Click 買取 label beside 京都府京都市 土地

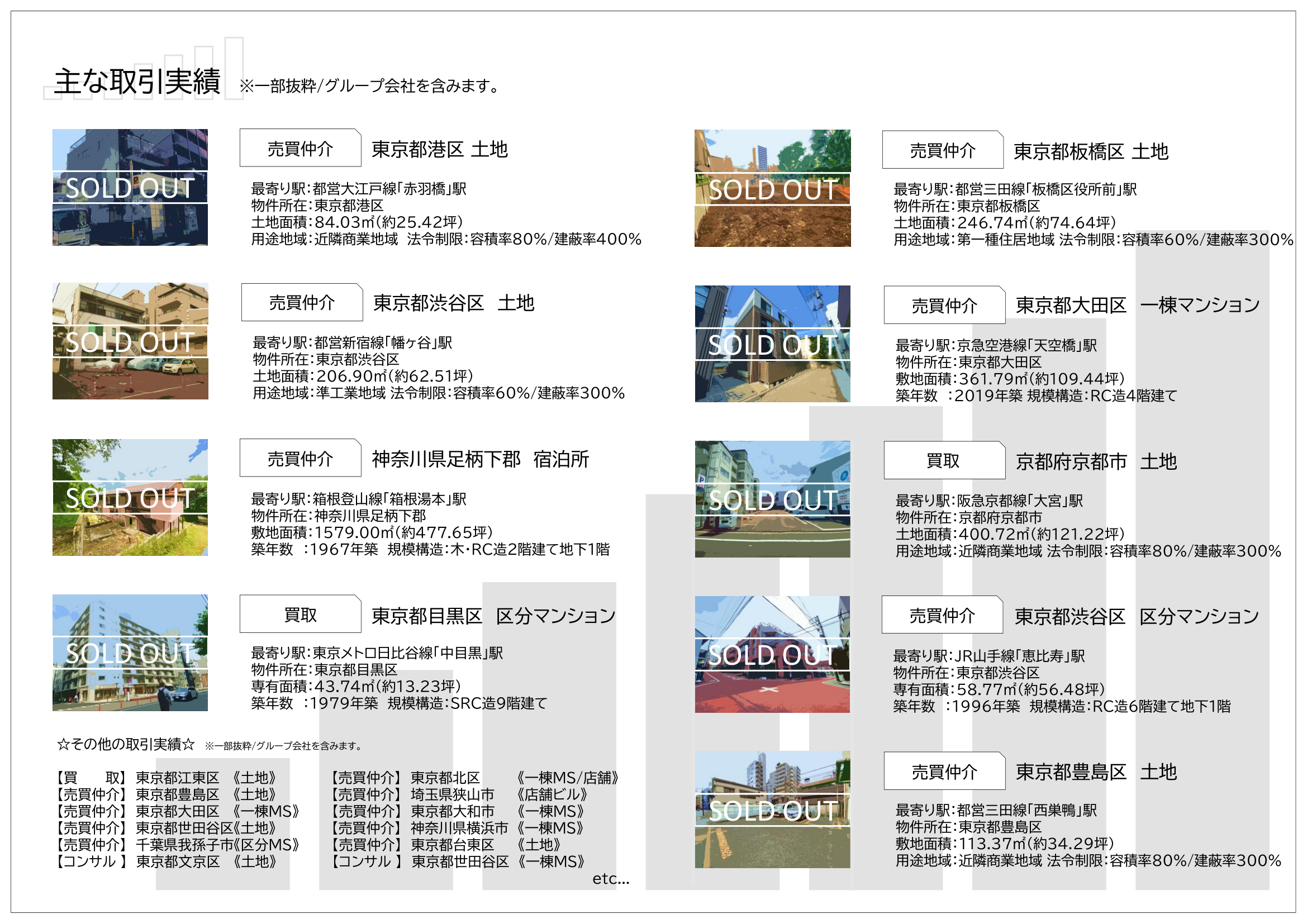coord(944,460)
